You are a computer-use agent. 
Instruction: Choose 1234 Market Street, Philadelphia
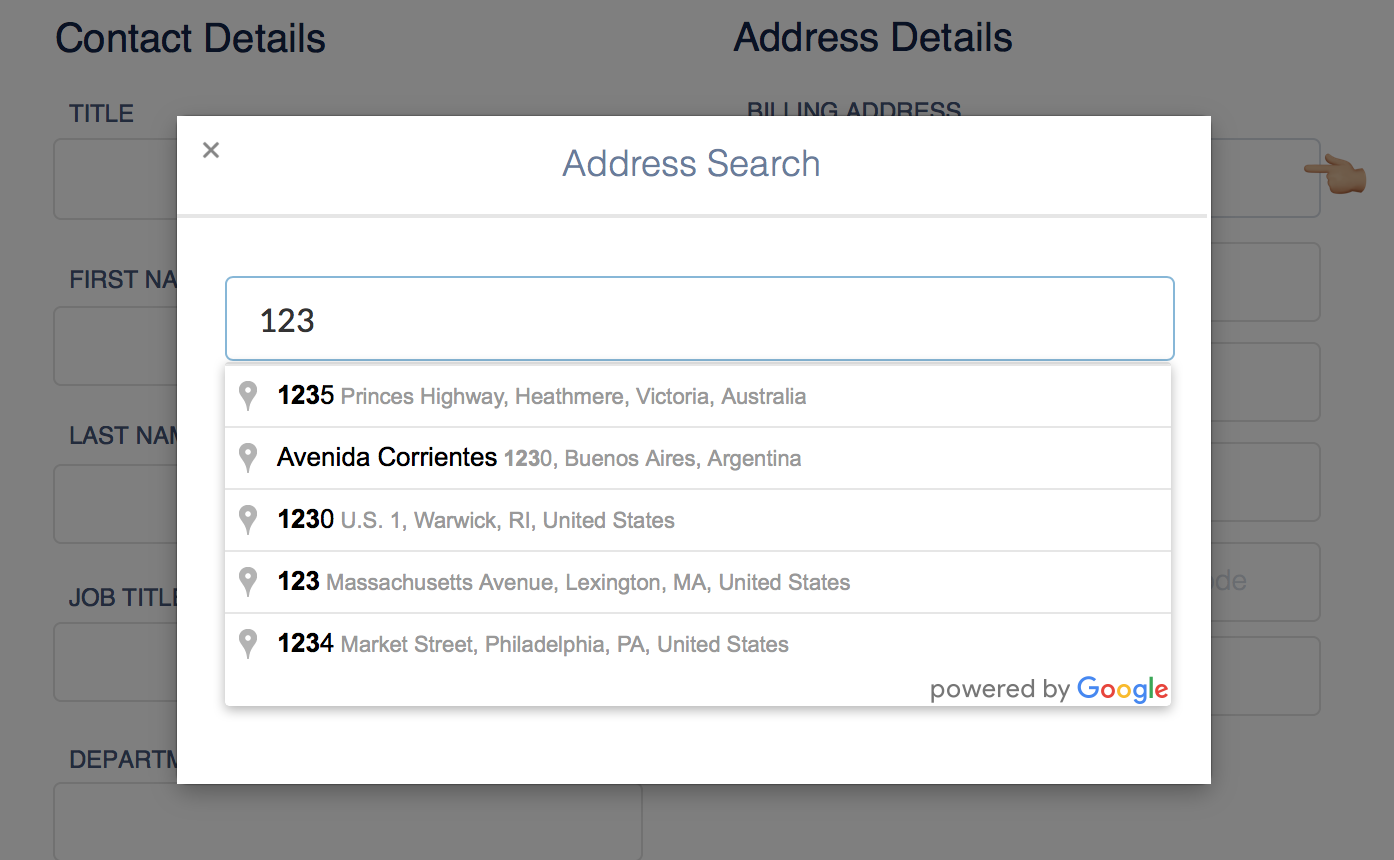pos(533,644)
